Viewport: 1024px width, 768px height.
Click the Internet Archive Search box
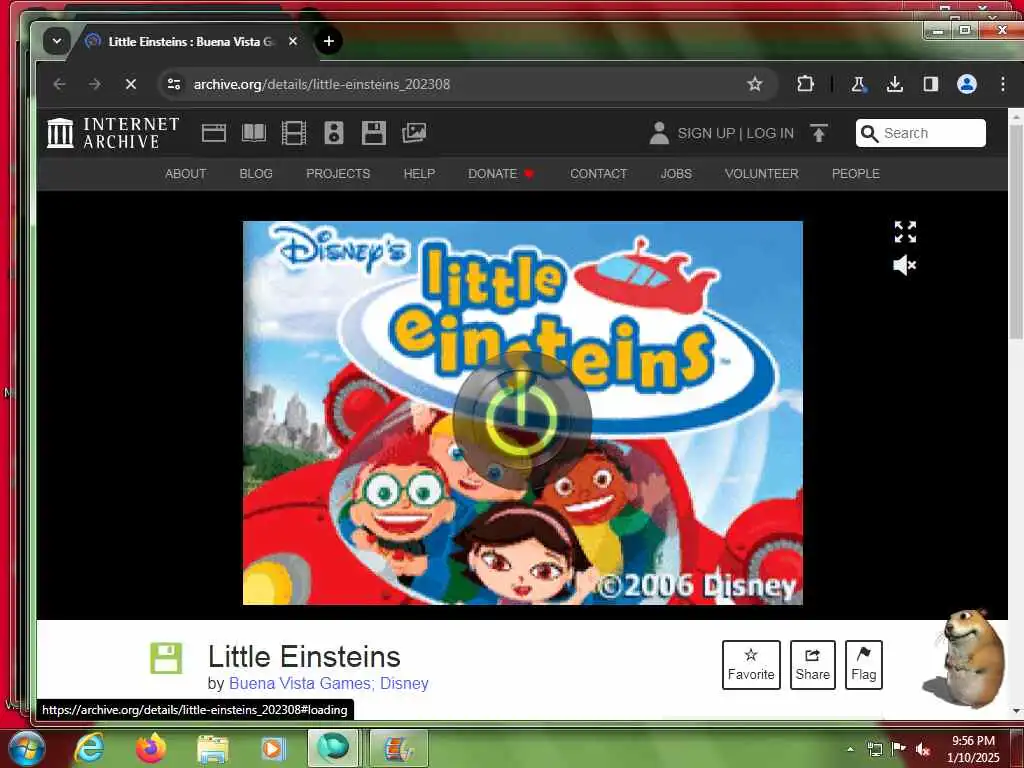pyautogui.click(x=921, y=133)
